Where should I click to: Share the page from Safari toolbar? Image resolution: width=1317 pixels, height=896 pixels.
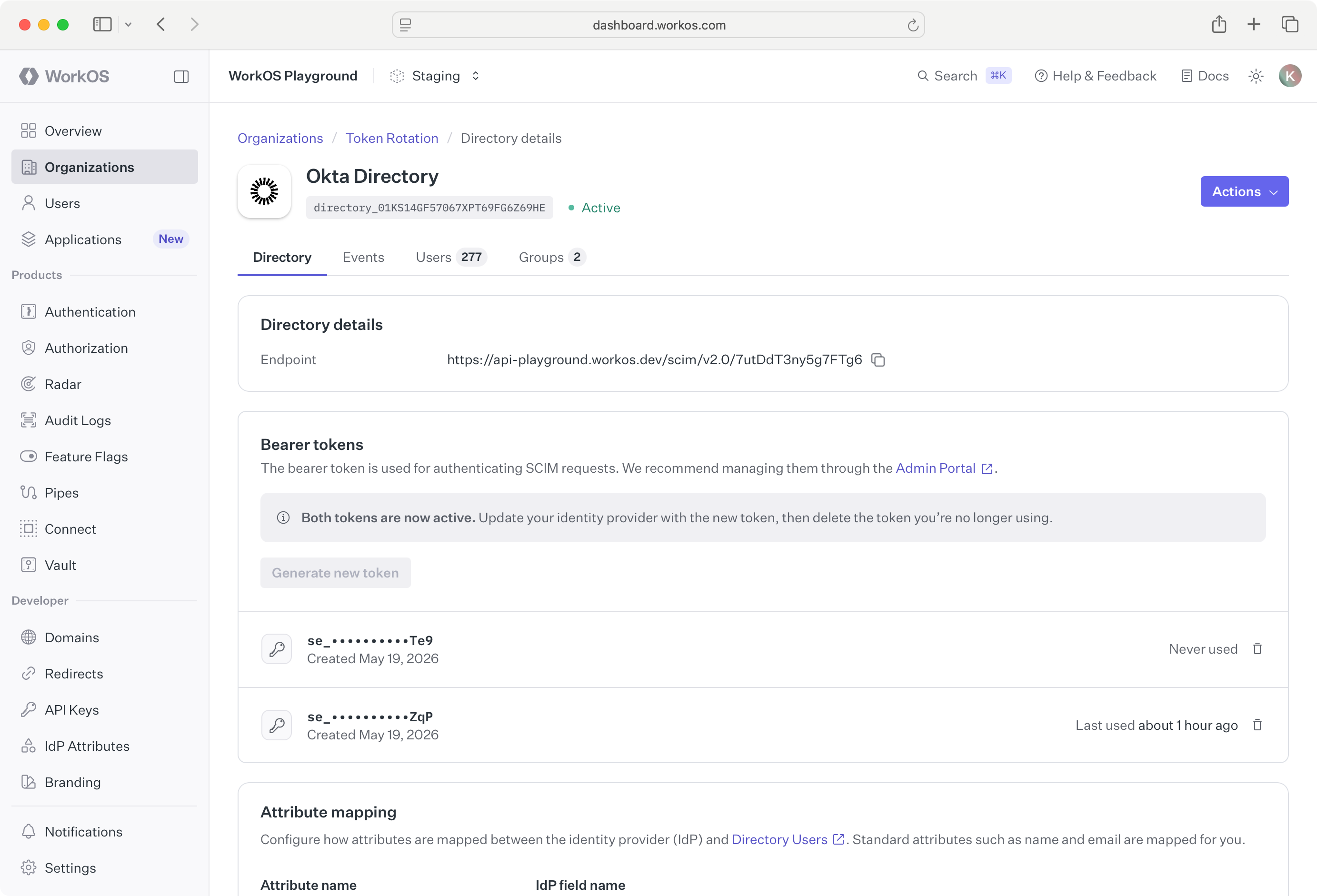[x=1219, y=24]
